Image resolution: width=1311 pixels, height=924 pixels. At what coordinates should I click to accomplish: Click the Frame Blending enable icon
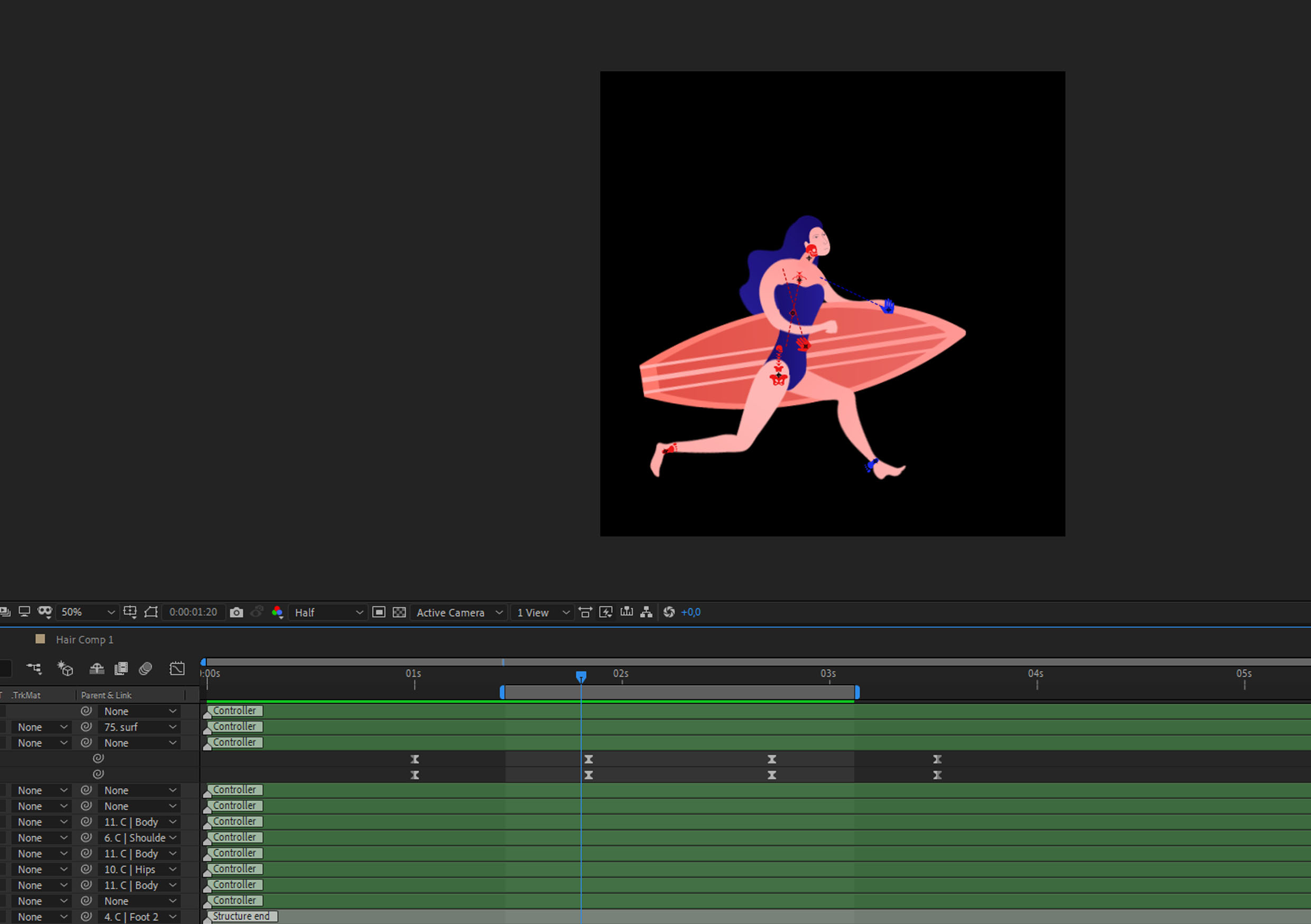point(121,668)
